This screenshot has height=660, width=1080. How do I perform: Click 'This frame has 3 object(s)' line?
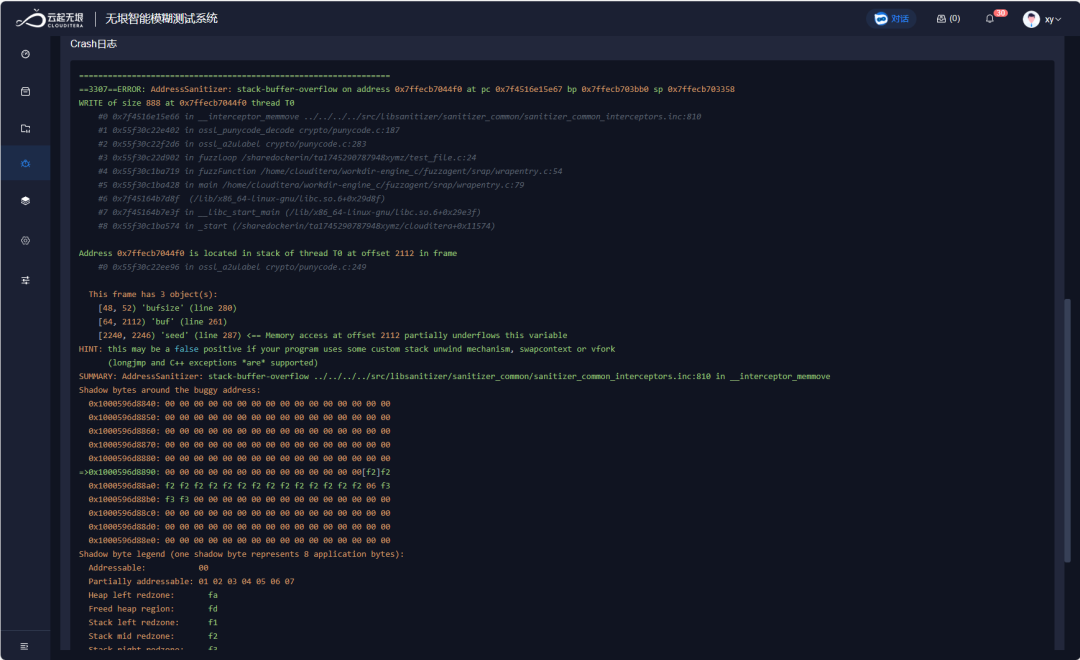(153, 294)
